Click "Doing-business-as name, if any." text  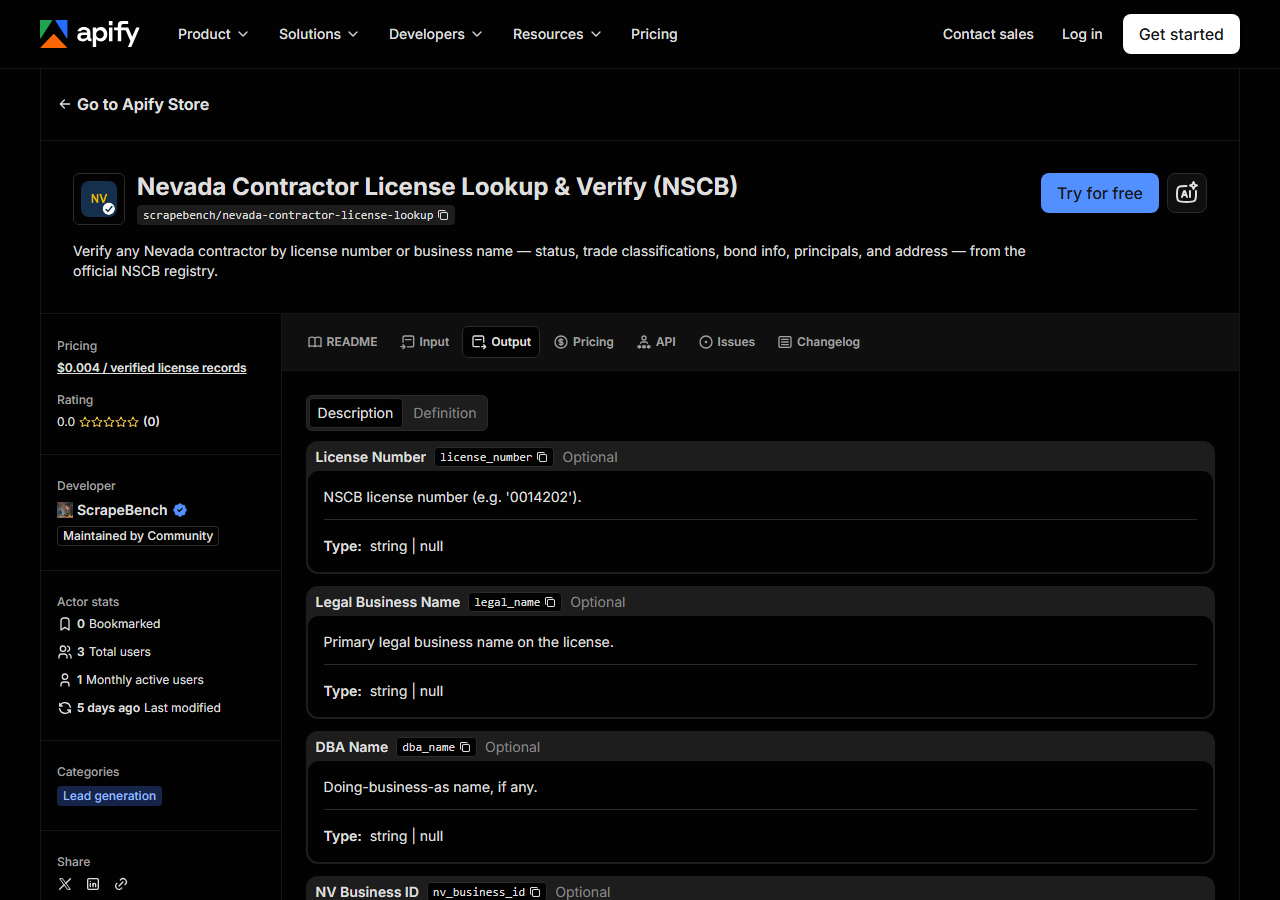point(431,787)
